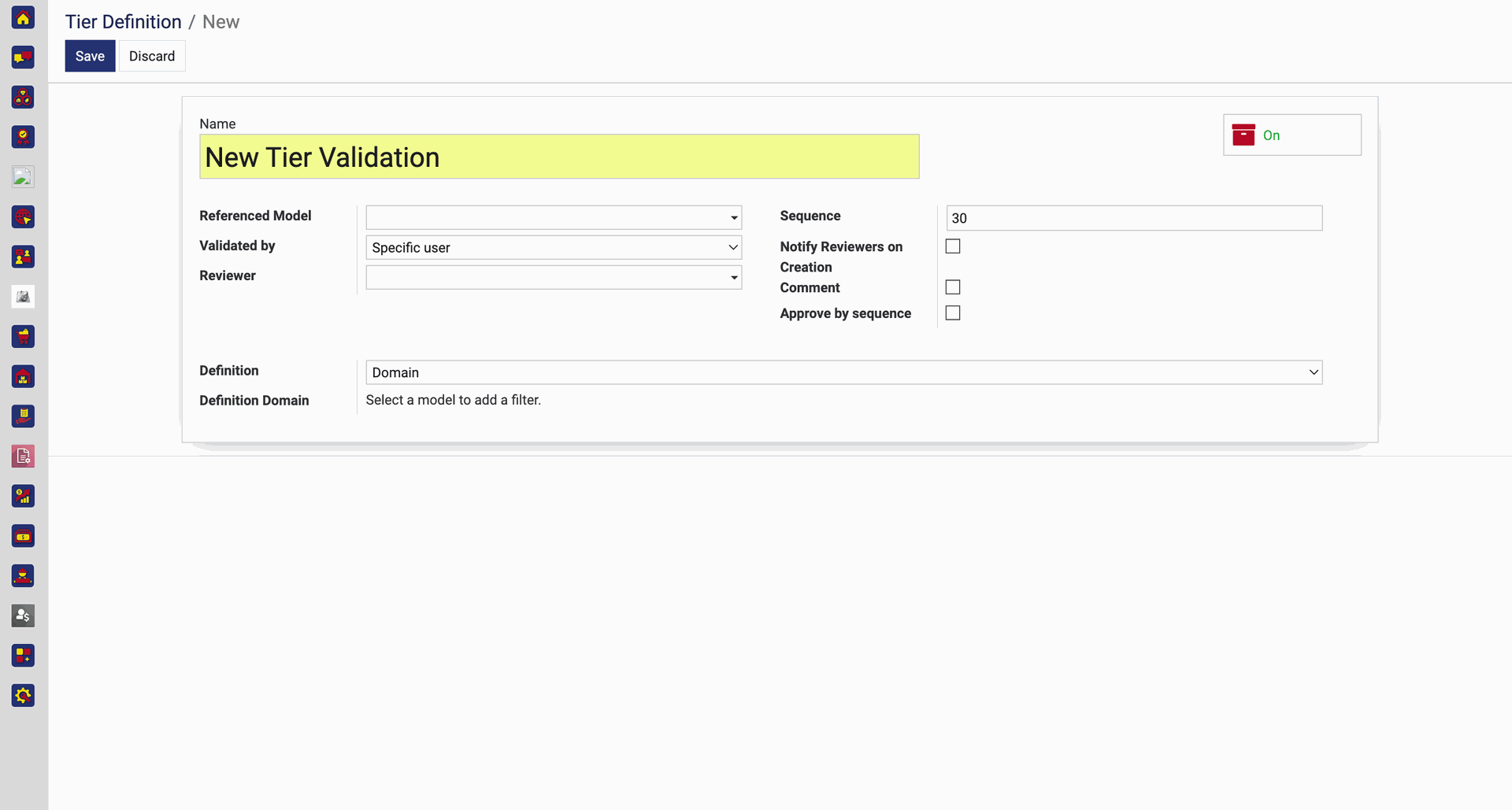Go to Tier Definition breadcrumb
This screenshot has width=1512, height=810.
(x=123, y=22)
